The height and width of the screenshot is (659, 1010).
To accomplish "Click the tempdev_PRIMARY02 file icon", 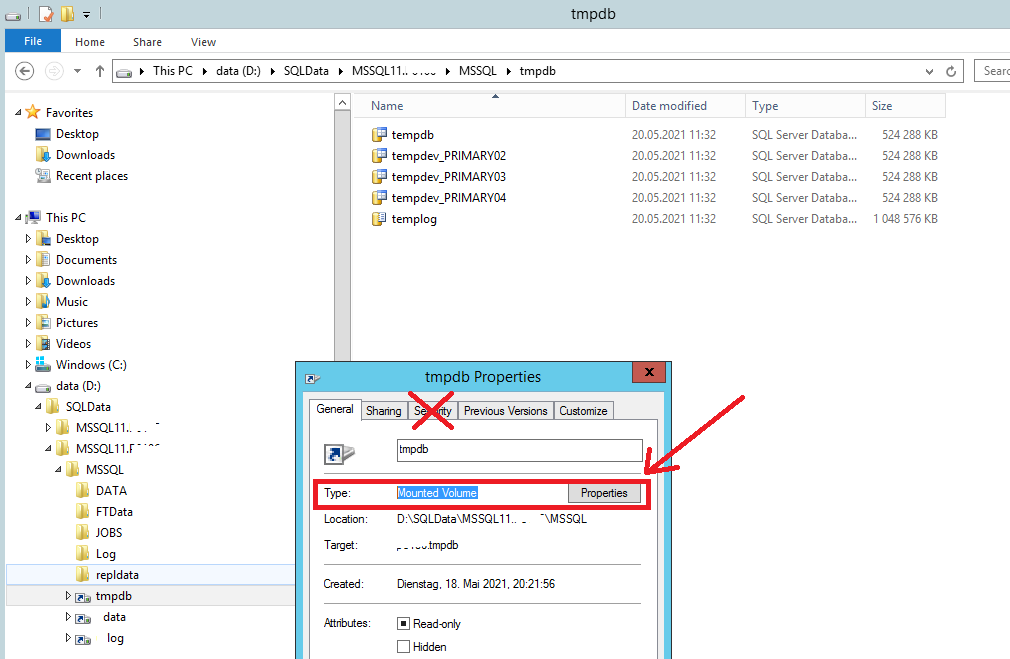I will (x=379, y=156).
